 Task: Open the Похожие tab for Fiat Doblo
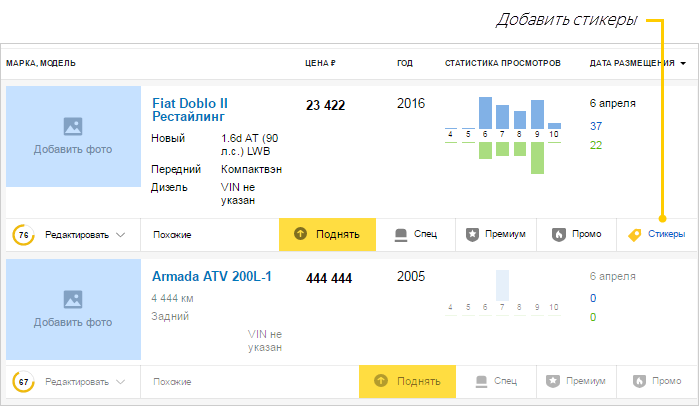[x=172, y=235]
